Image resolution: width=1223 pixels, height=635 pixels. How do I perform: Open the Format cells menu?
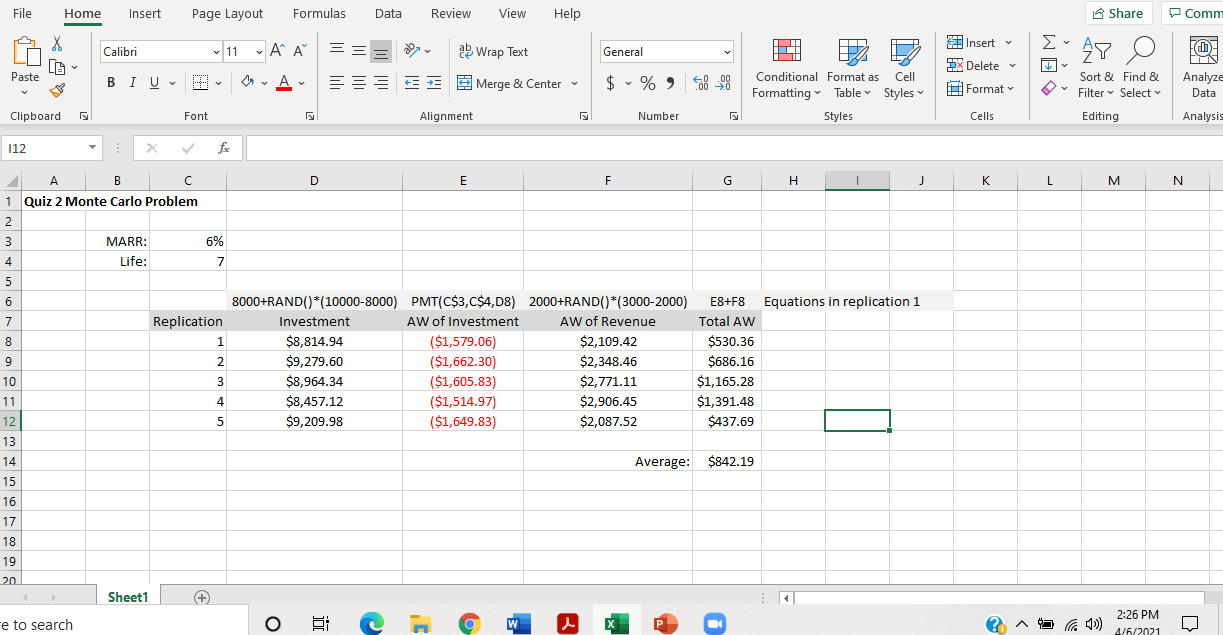(980, 89)
